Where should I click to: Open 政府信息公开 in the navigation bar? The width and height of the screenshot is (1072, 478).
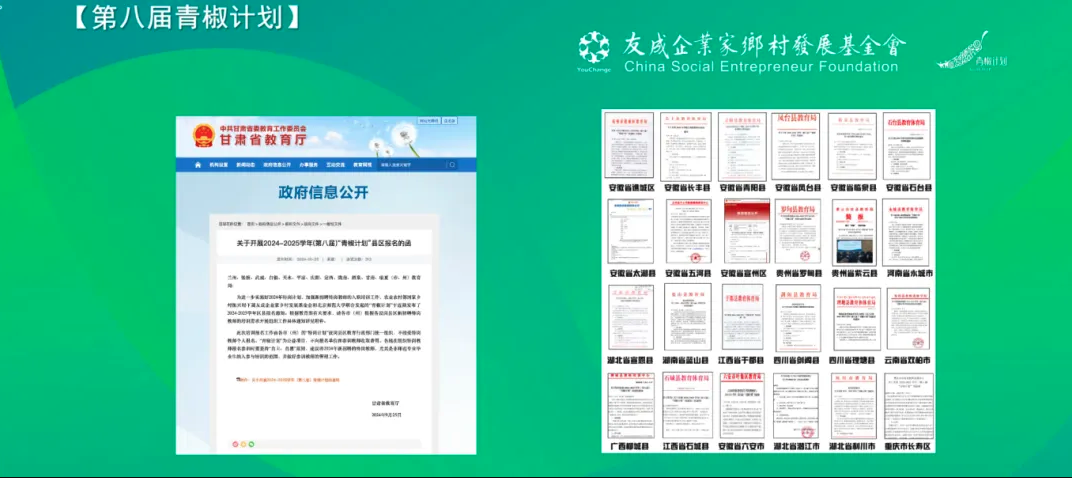pos(277,165)
